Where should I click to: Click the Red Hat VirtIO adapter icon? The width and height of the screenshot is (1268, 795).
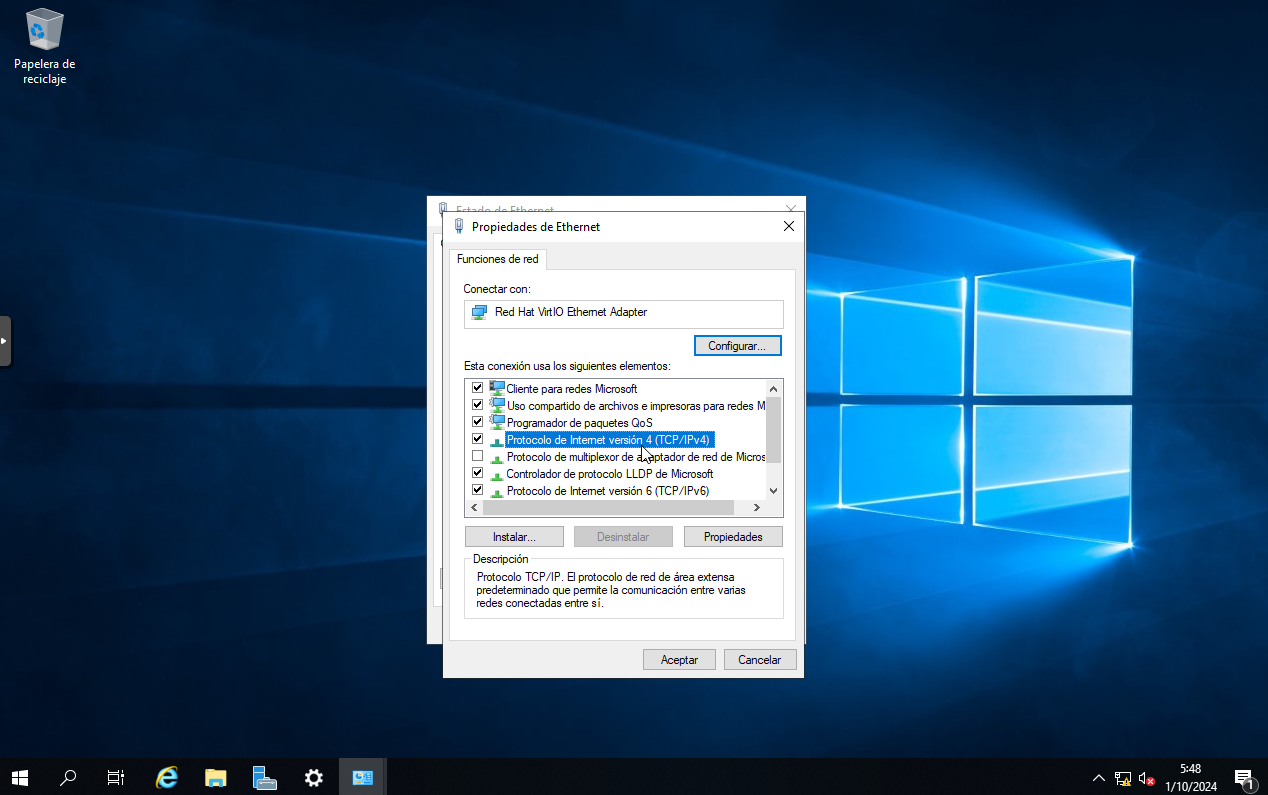click(x=479, y=312)
